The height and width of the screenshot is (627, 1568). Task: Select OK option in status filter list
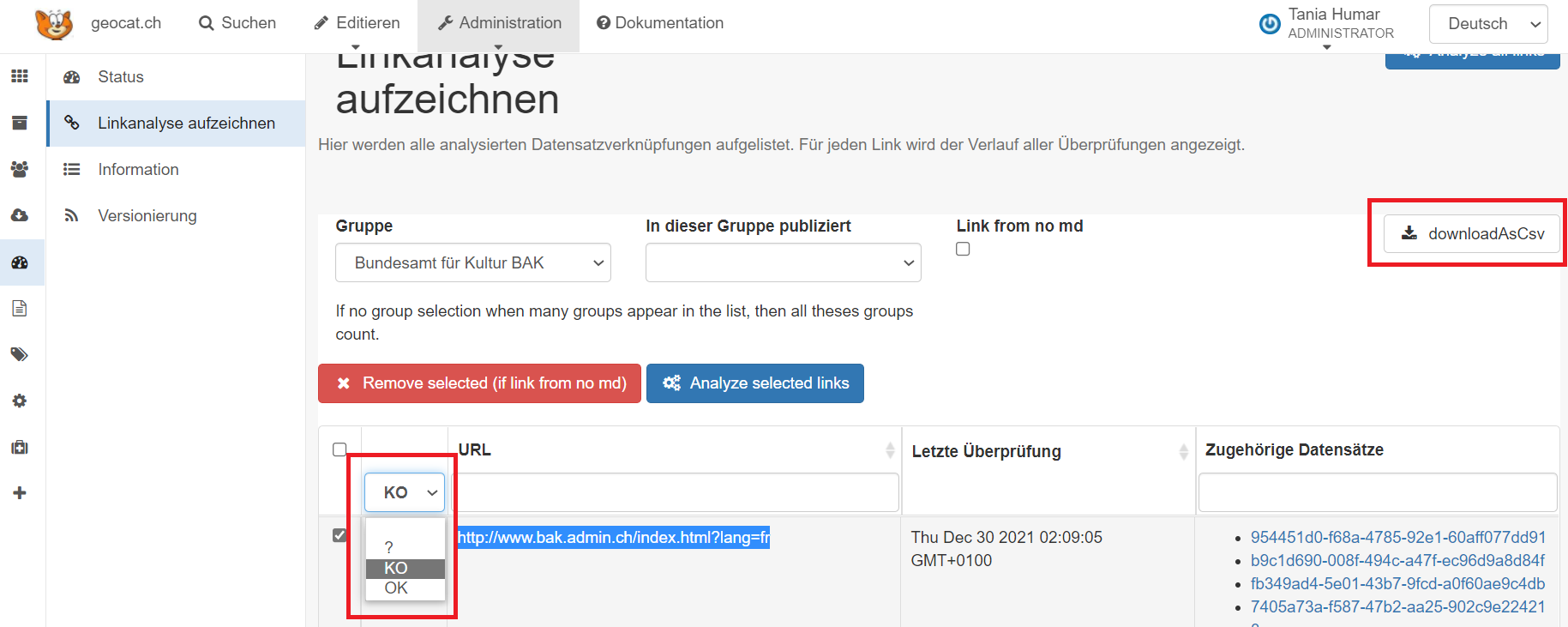click(396, 588)
